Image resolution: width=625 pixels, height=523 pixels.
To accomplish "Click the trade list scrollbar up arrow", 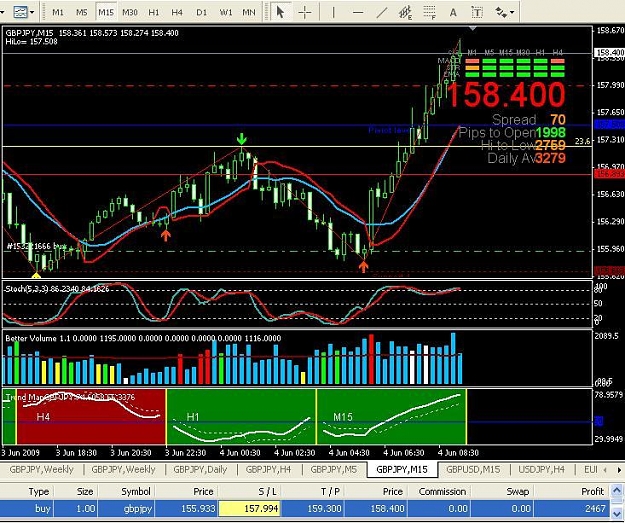I will 617,490.
